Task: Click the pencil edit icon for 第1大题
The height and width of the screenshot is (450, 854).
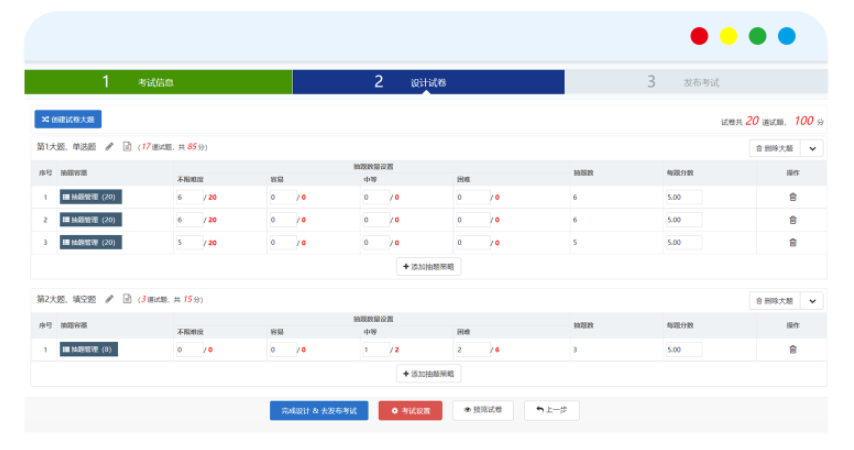Action: coord(109,147)
